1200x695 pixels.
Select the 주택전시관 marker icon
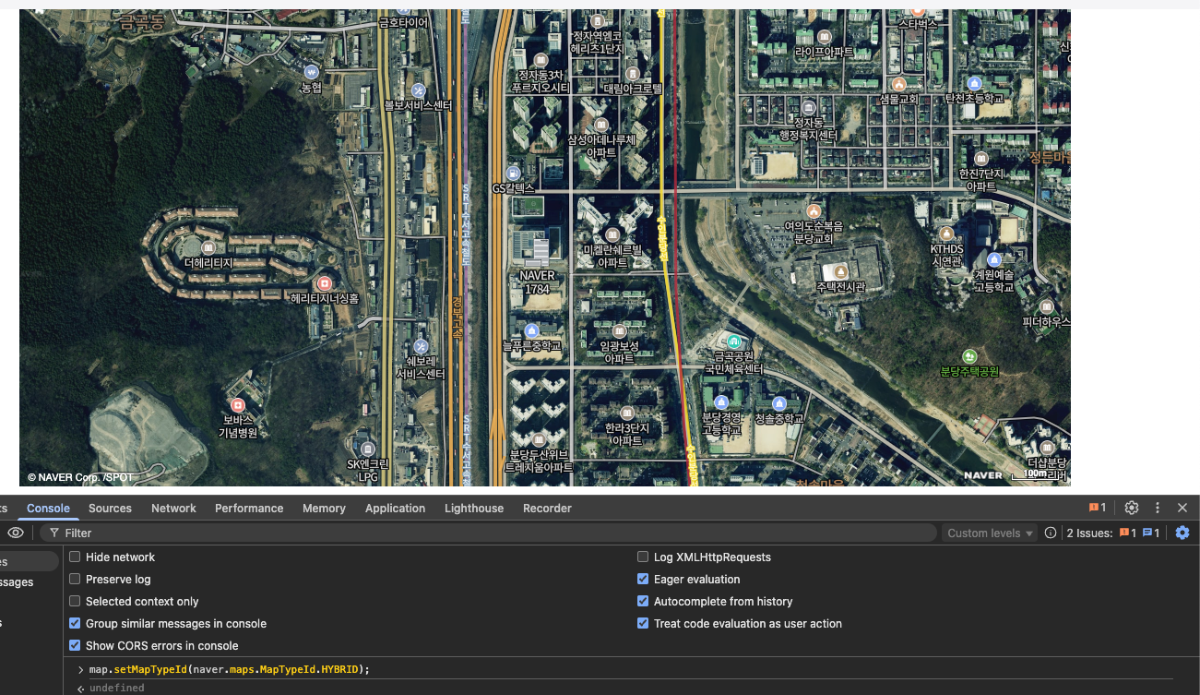pos(840,271)
